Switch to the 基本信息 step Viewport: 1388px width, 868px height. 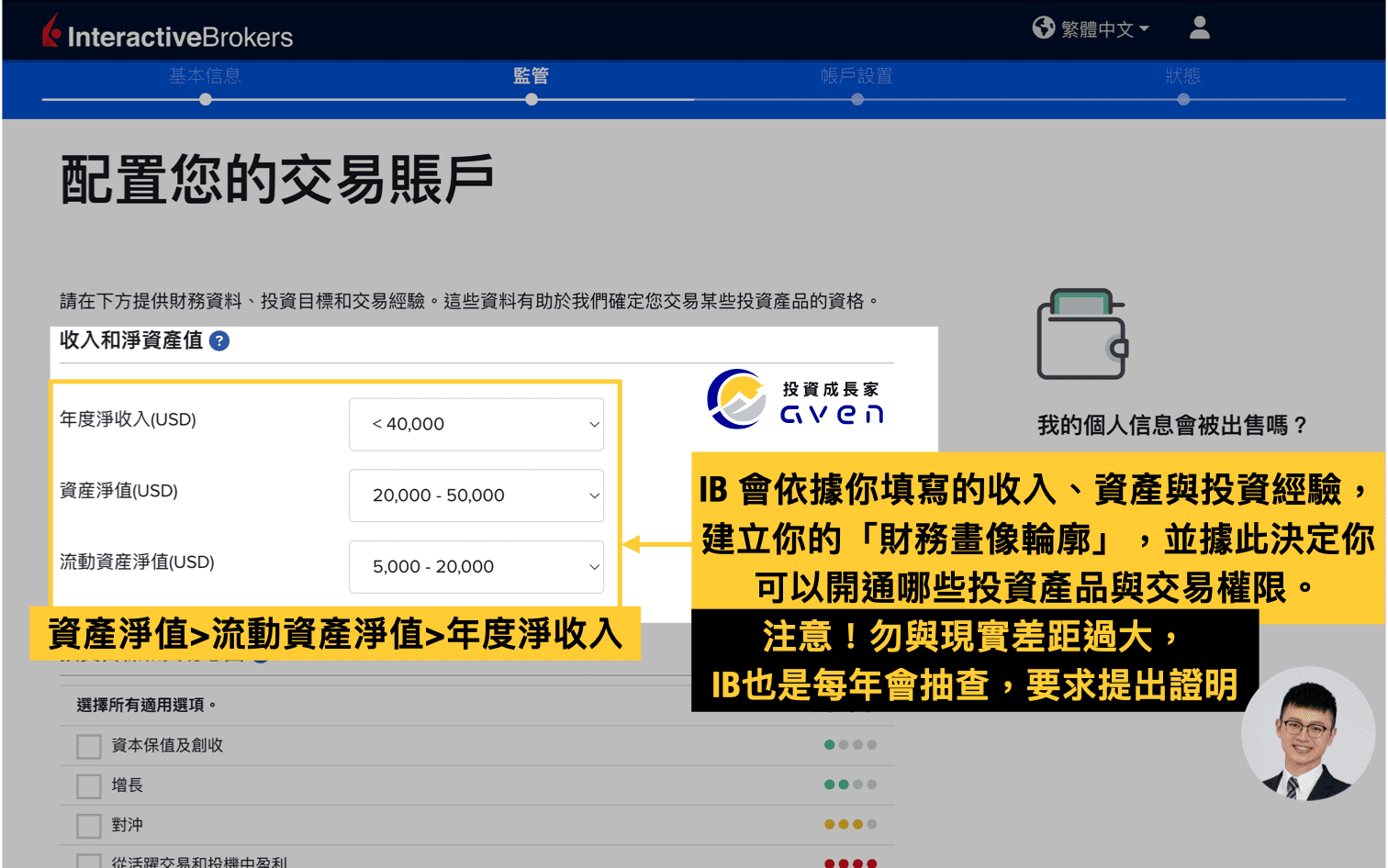click(204, 77)
